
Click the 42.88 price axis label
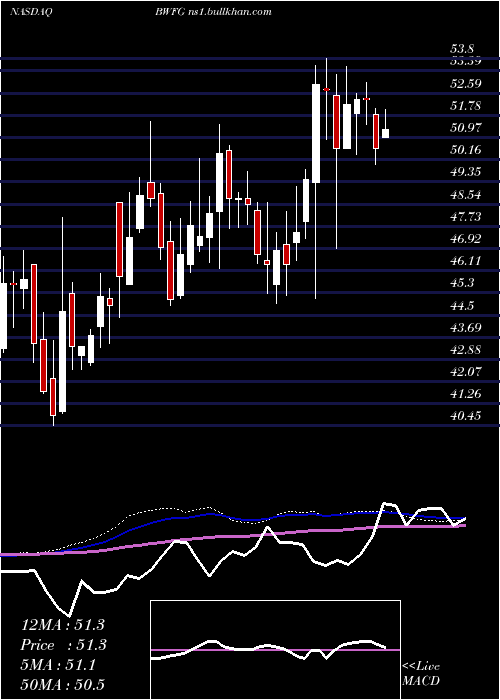(x=465, y=350)
